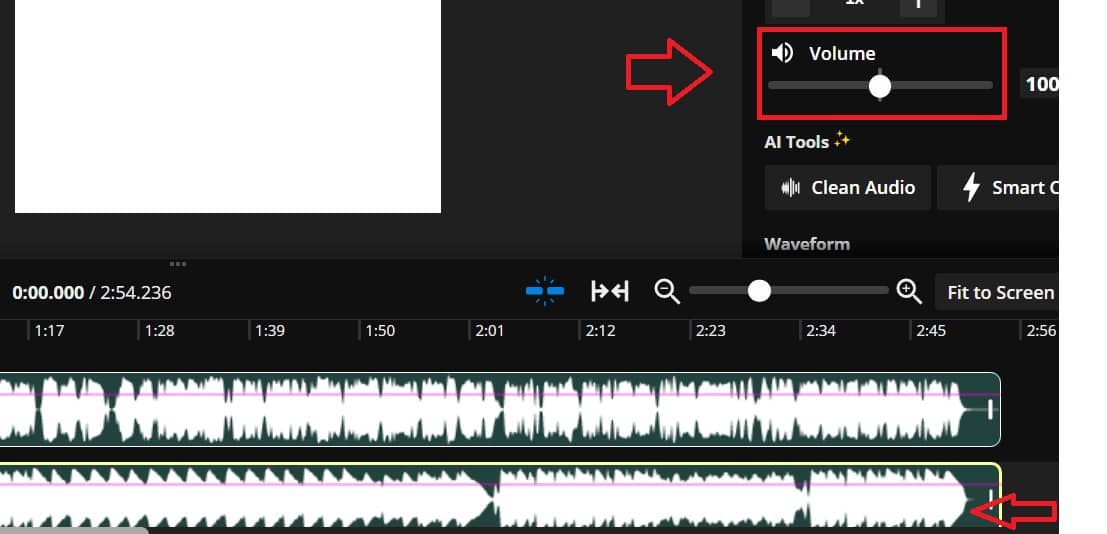Screen dimensions: 1107x534
Task: Click the 2:54.236 total duration text
Action: (136, 292)
